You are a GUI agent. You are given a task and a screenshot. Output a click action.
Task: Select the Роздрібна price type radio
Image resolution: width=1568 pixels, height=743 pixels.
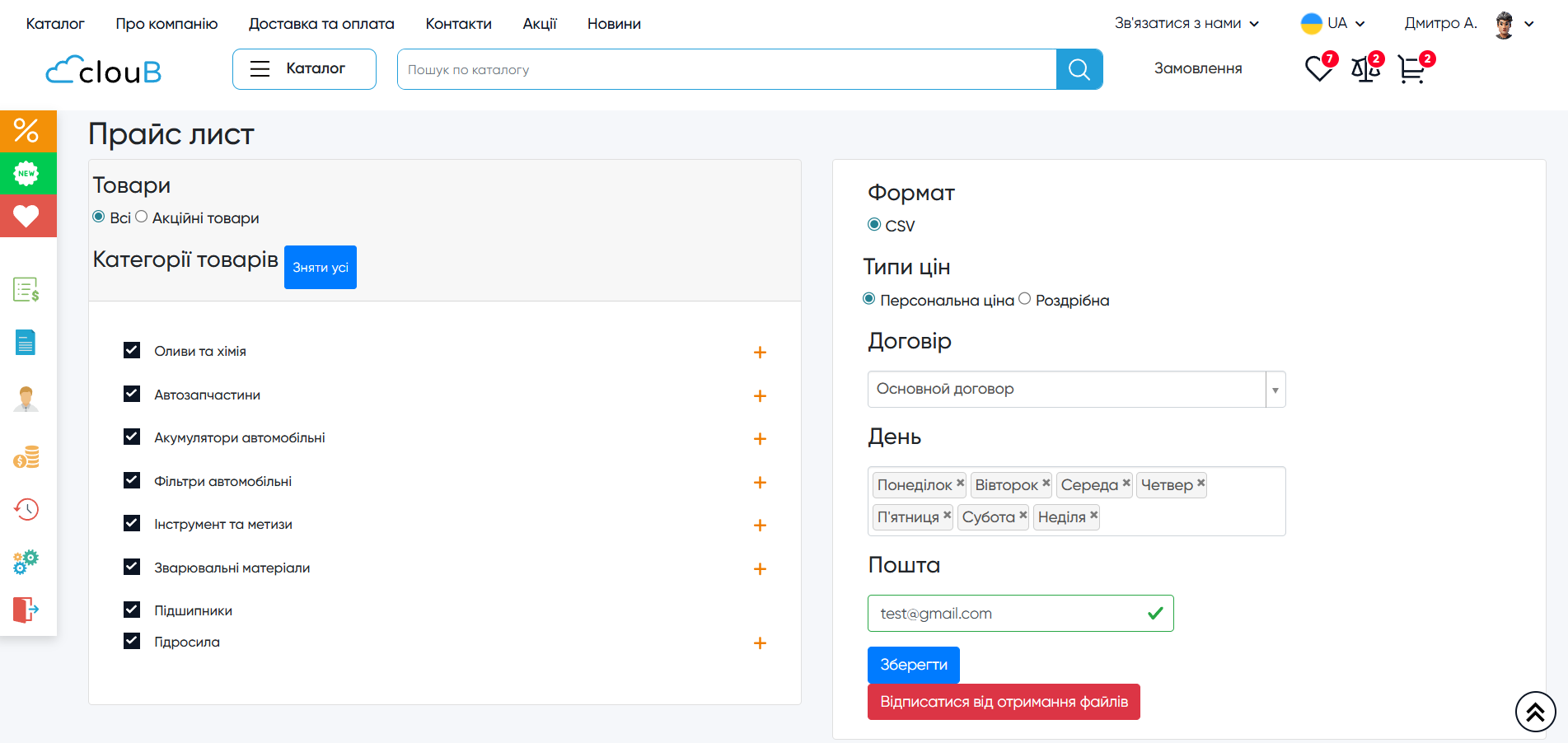tap(1024, 299)
